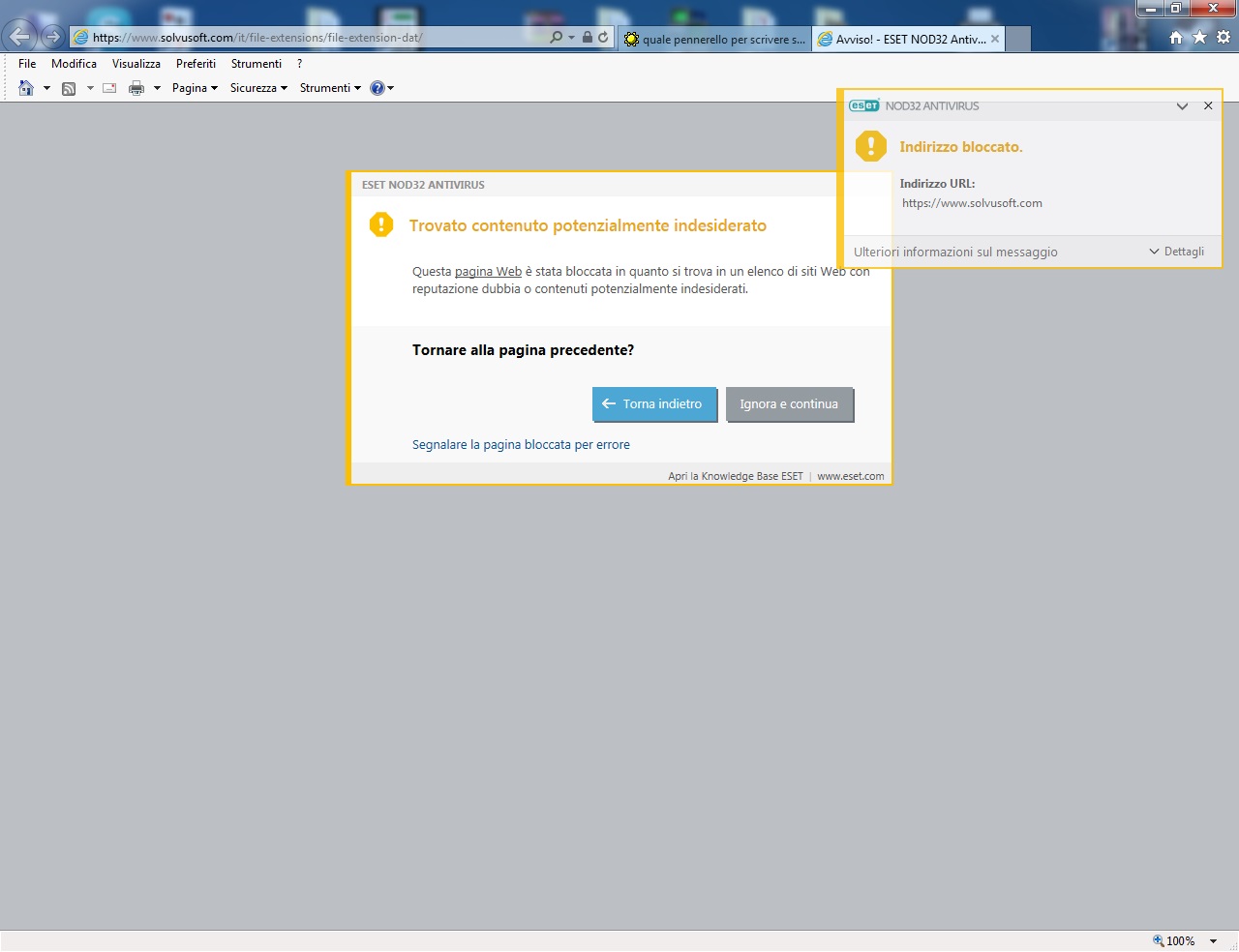Open the Strumenti menu in the menu bar
This screenshot has width=1239, height=952.
pyautogui.click(x=257, y=64)
